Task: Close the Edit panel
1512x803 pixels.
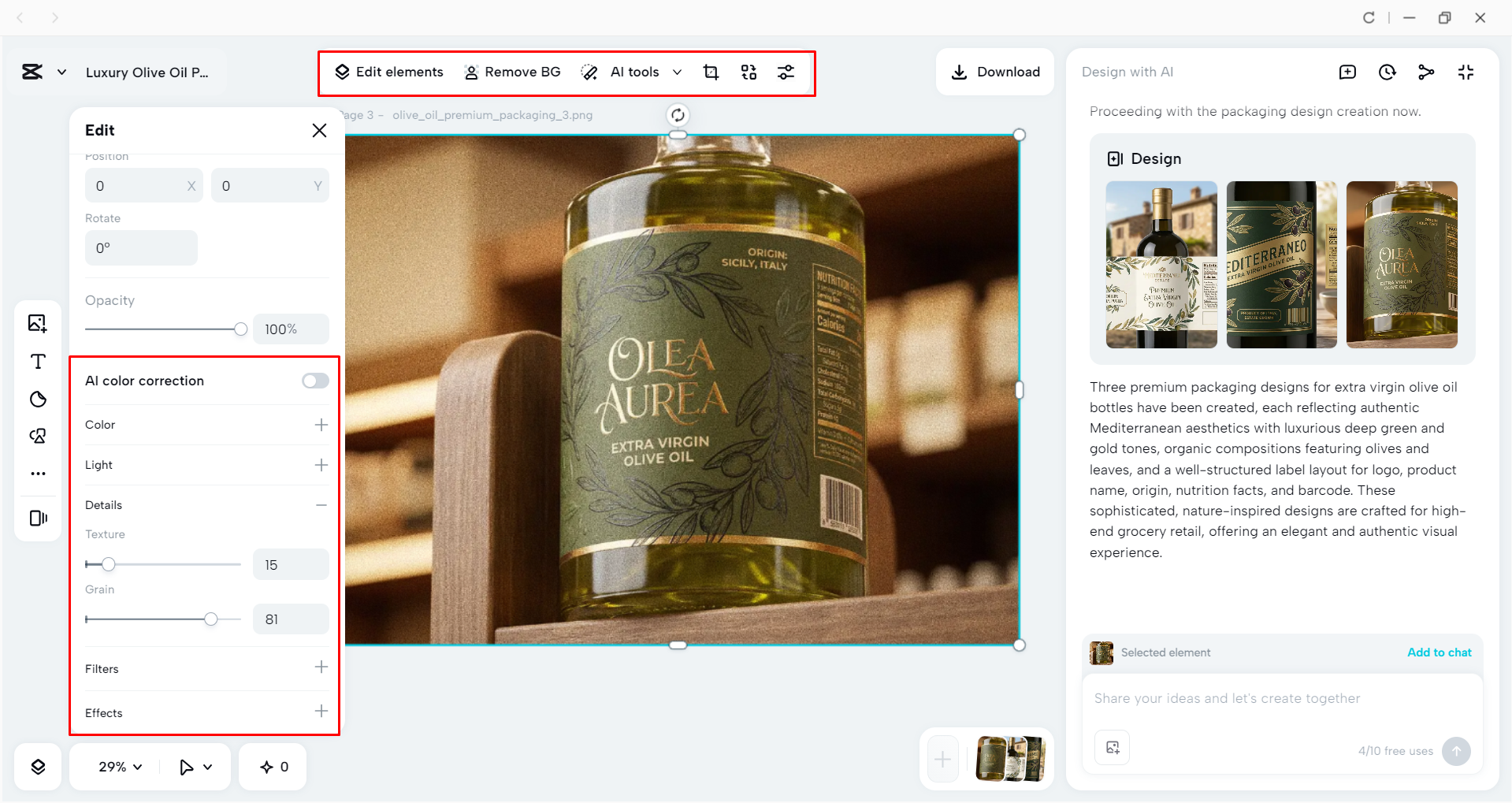Action: [319, 130]
